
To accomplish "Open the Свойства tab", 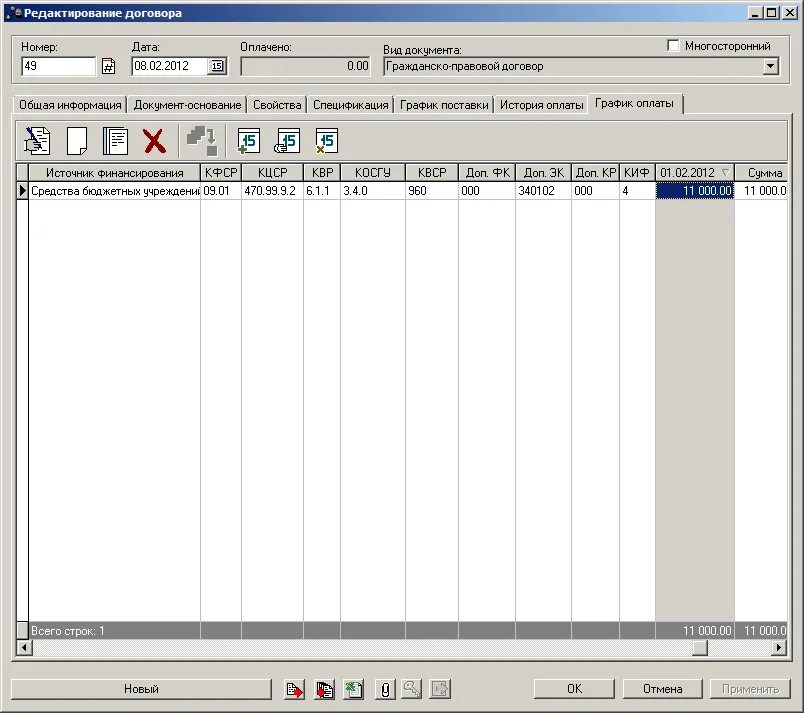I will coord(277,105).
